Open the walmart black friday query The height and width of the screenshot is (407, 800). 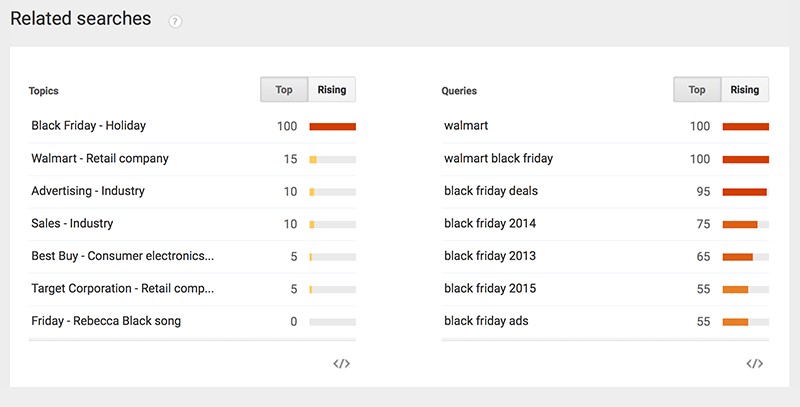click(498, 158)
